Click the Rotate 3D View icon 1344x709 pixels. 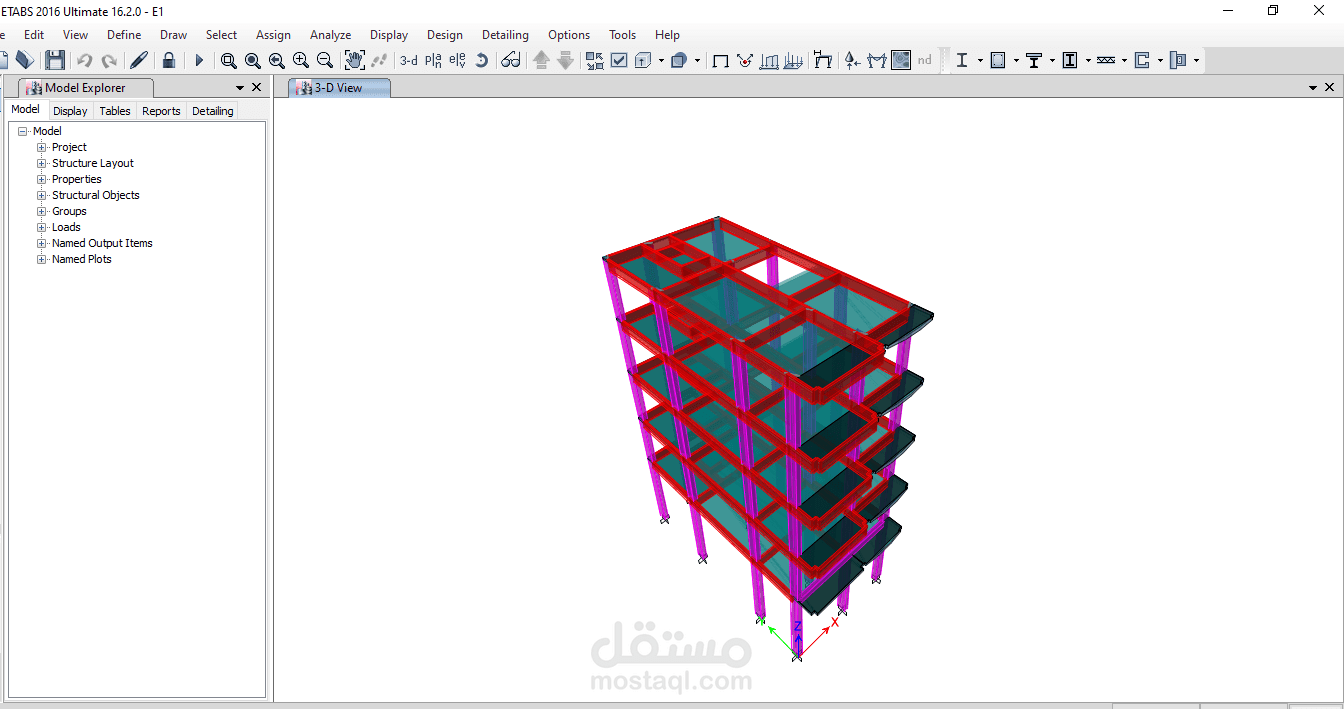(x=481, y=60)
